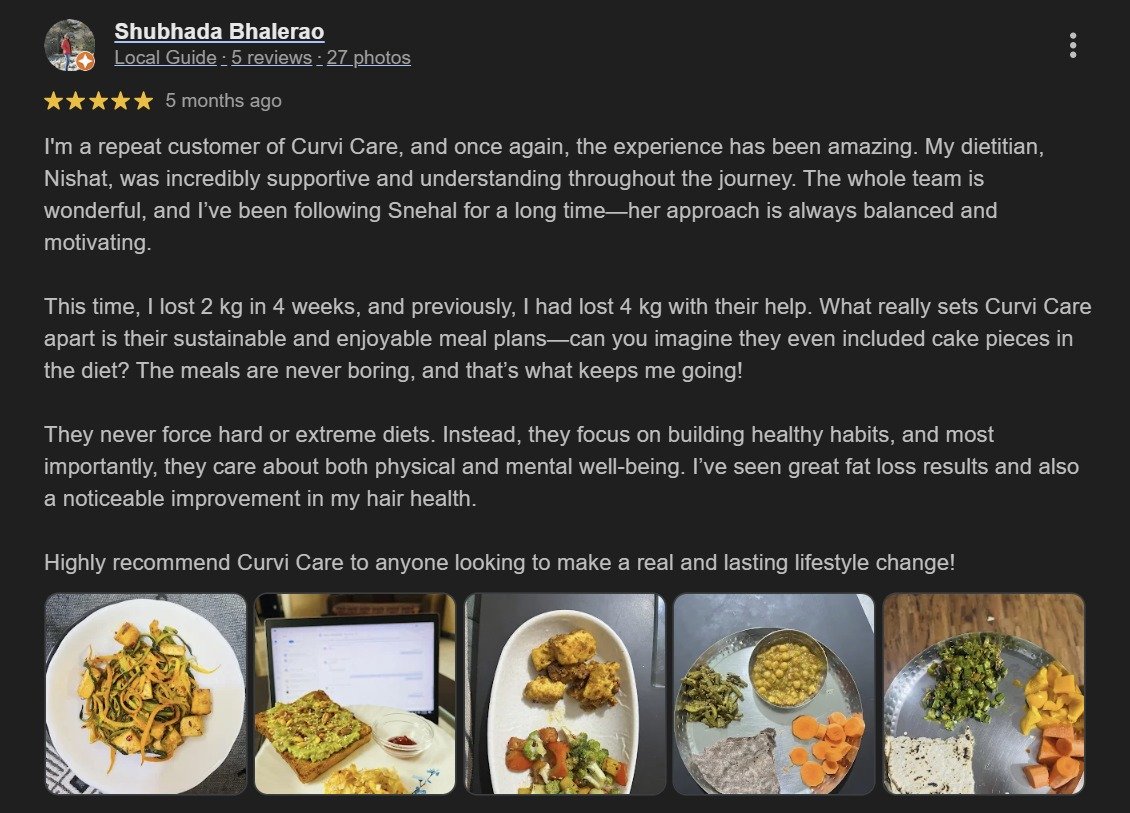Open the 27 photos link
The width and height of the screenshot is (1130, 813).
[368, 58]
